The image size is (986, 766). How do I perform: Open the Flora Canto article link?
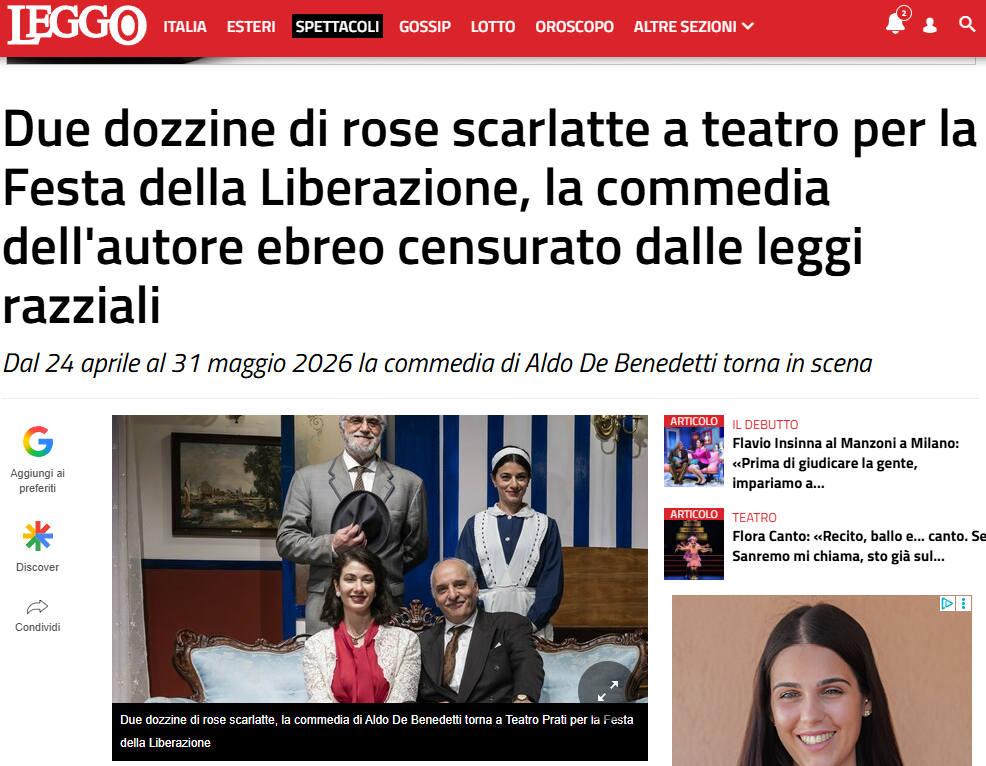click(x=858, y=547)
